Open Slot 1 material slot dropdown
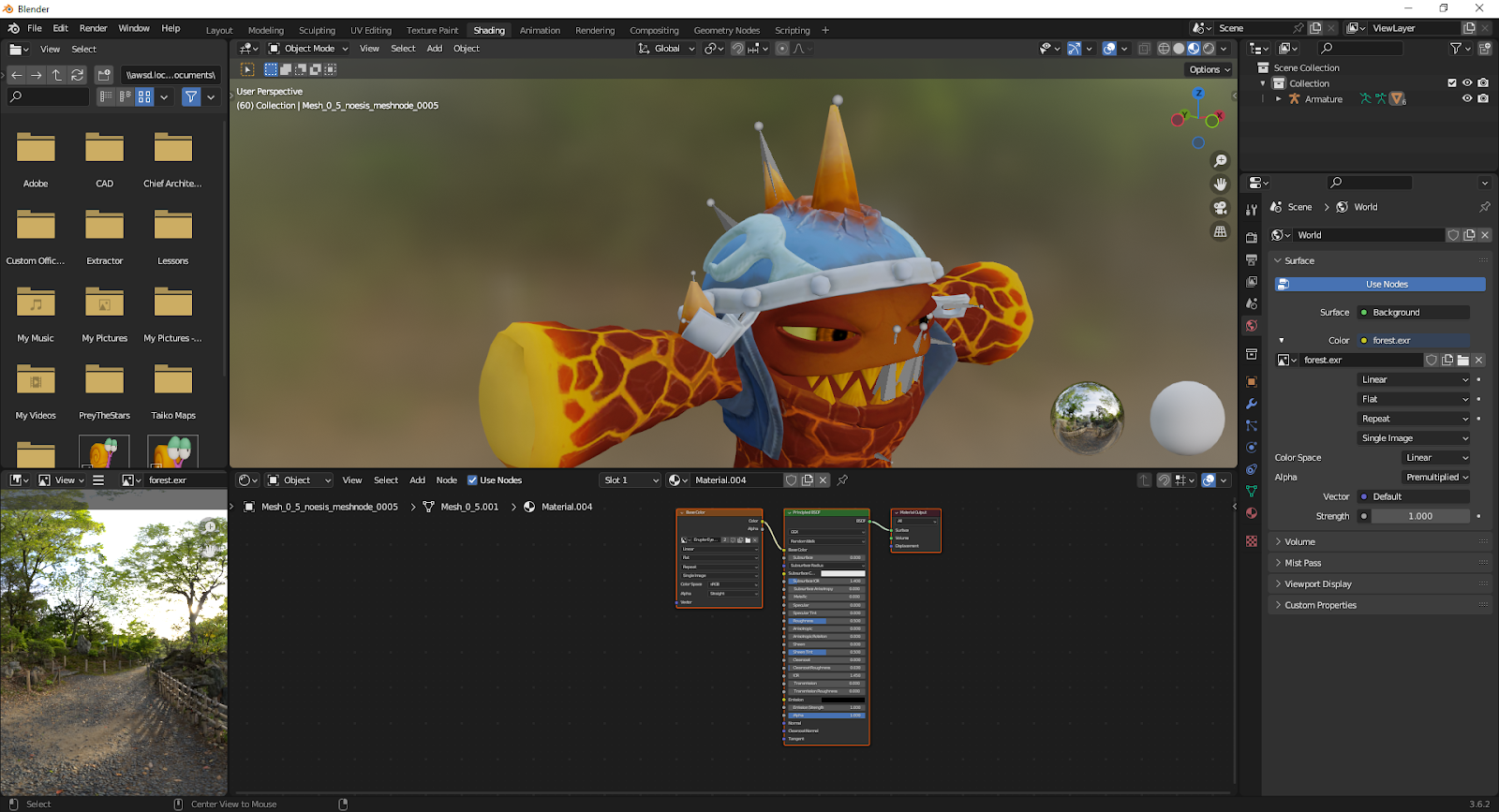 click(x=631, y=480)
